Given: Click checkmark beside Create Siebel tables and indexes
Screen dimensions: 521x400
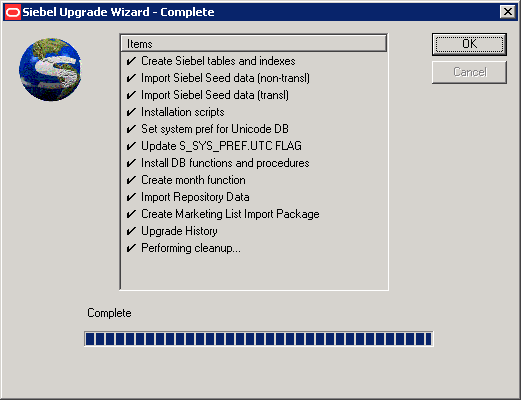Looking at the screenshot, I should coord(131,61).
